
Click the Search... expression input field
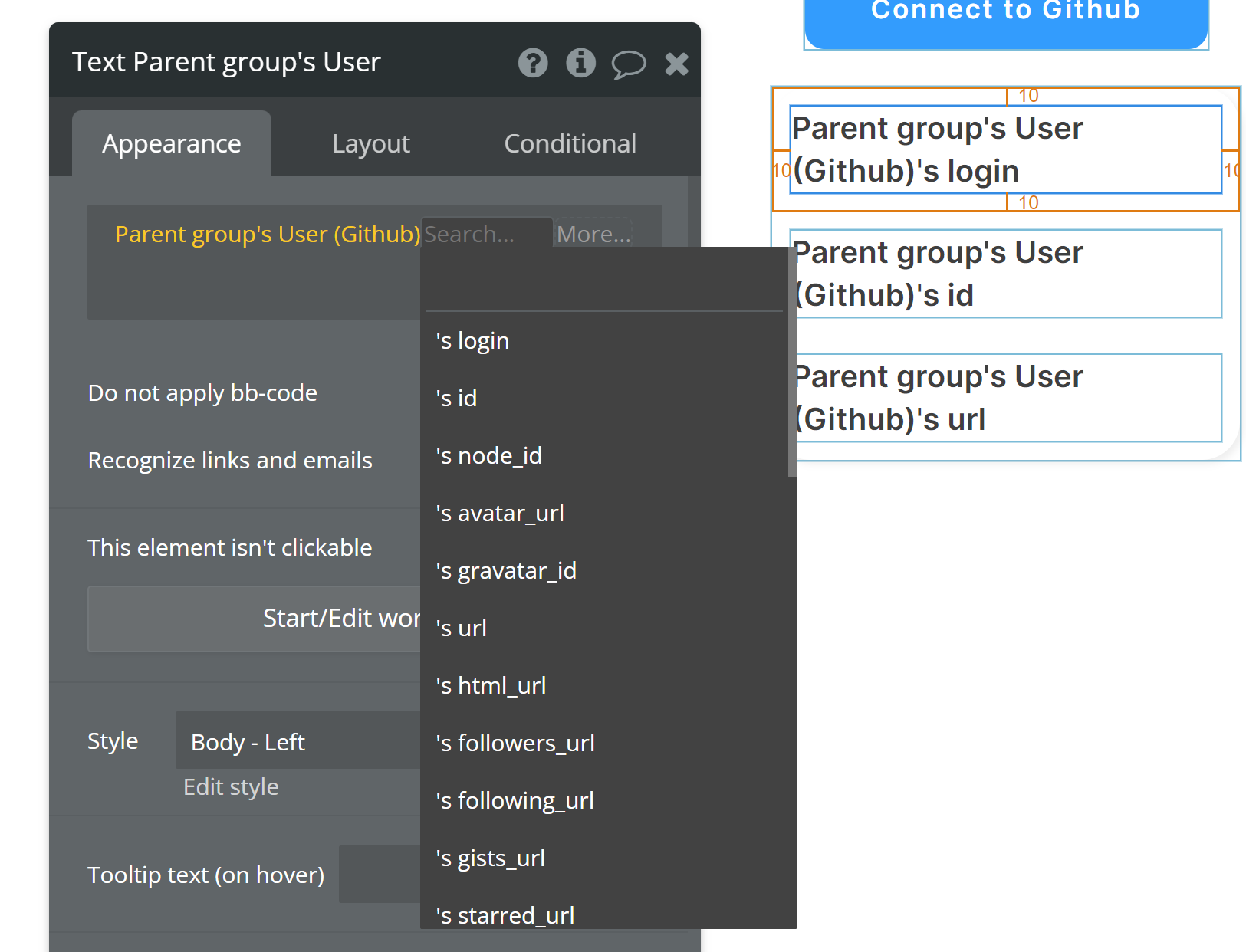(x=486, y=234)
